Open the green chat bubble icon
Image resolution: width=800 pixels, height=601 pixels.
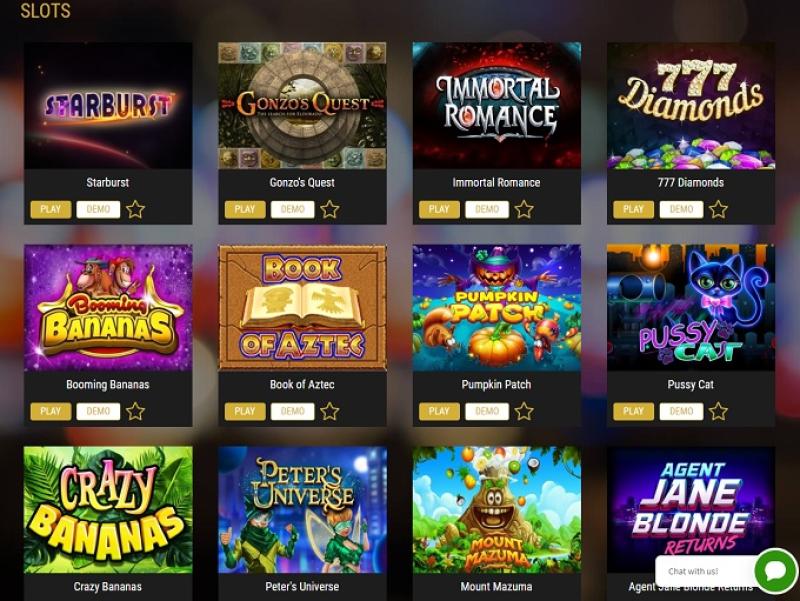pyautogui.click(x=776, y=571)
